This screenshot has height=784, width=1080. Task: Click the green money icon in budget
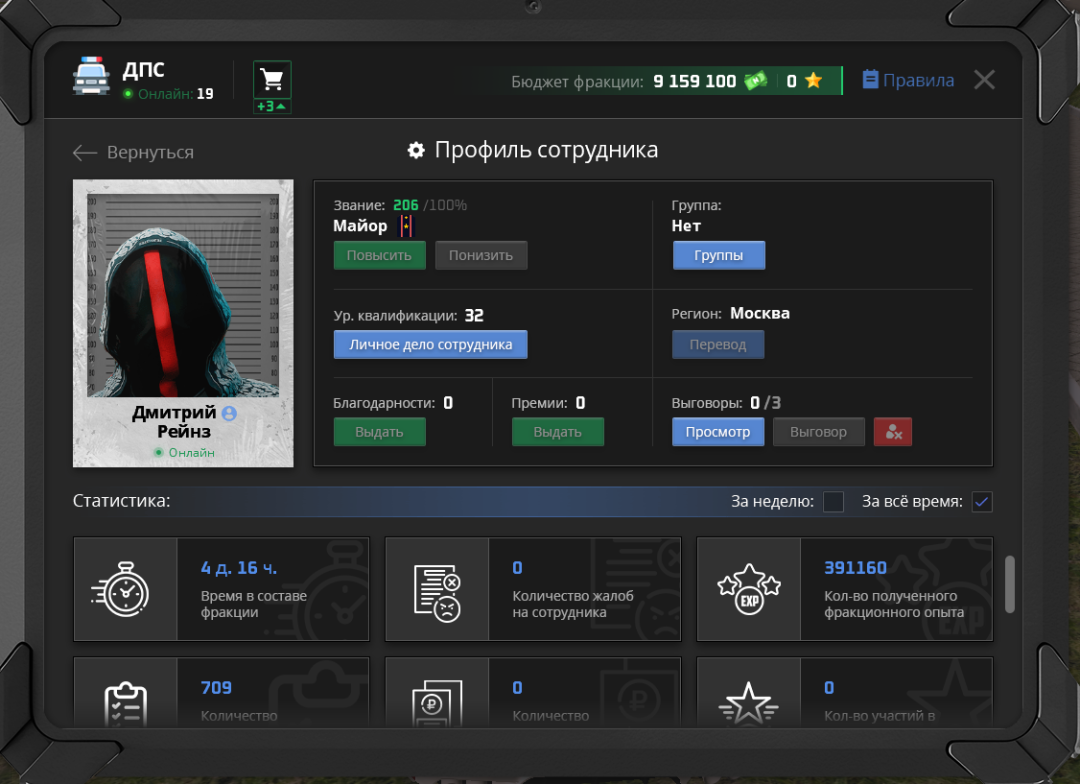click(756, 81)
